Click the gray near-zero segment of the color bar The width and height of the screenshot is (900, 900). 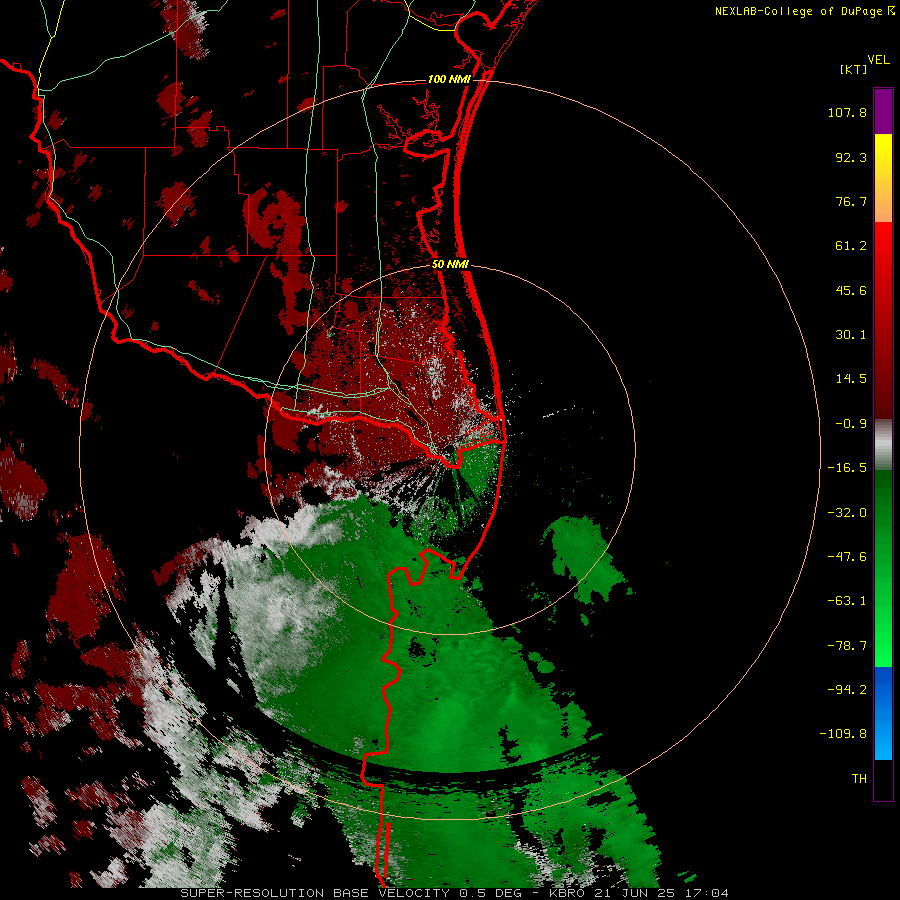(883, 445)
